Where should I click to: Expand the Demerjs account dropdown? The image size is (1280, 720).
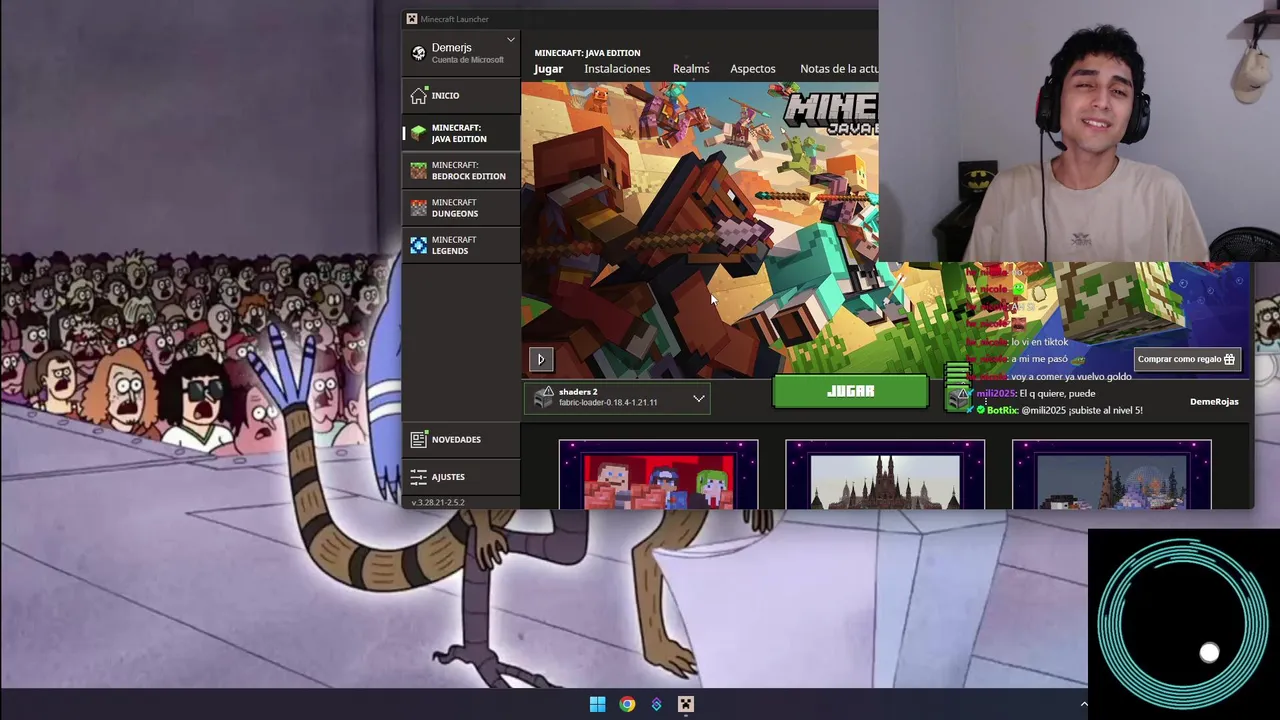point(511,40)
